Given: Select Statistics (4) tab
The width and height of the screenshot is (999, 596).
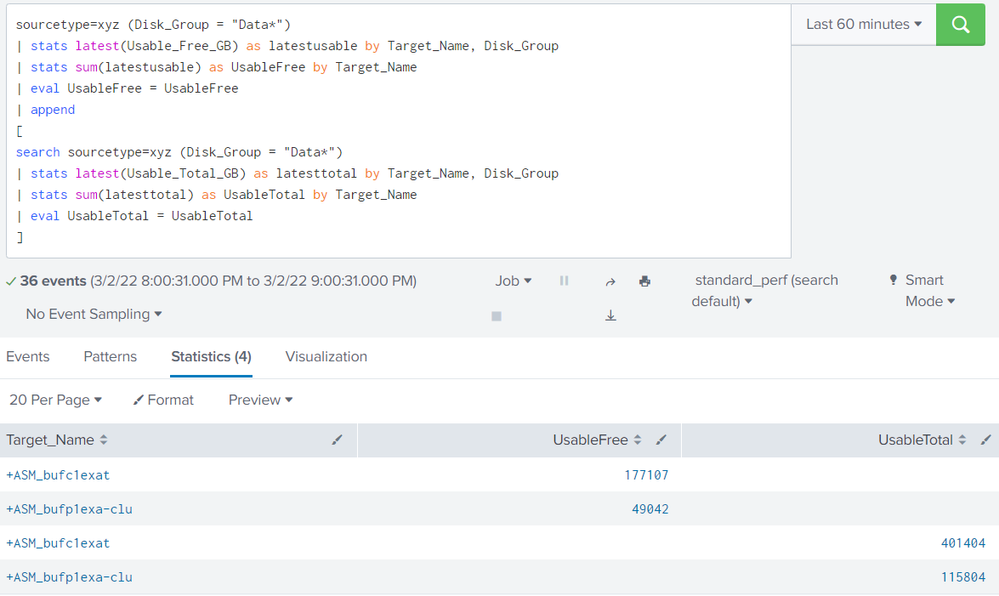Looking at the screenshot, I should coord(211,356).
